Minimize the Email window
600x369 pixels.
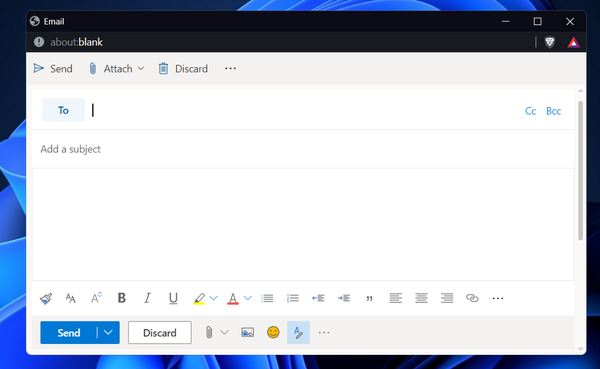(x=505, y=21)
